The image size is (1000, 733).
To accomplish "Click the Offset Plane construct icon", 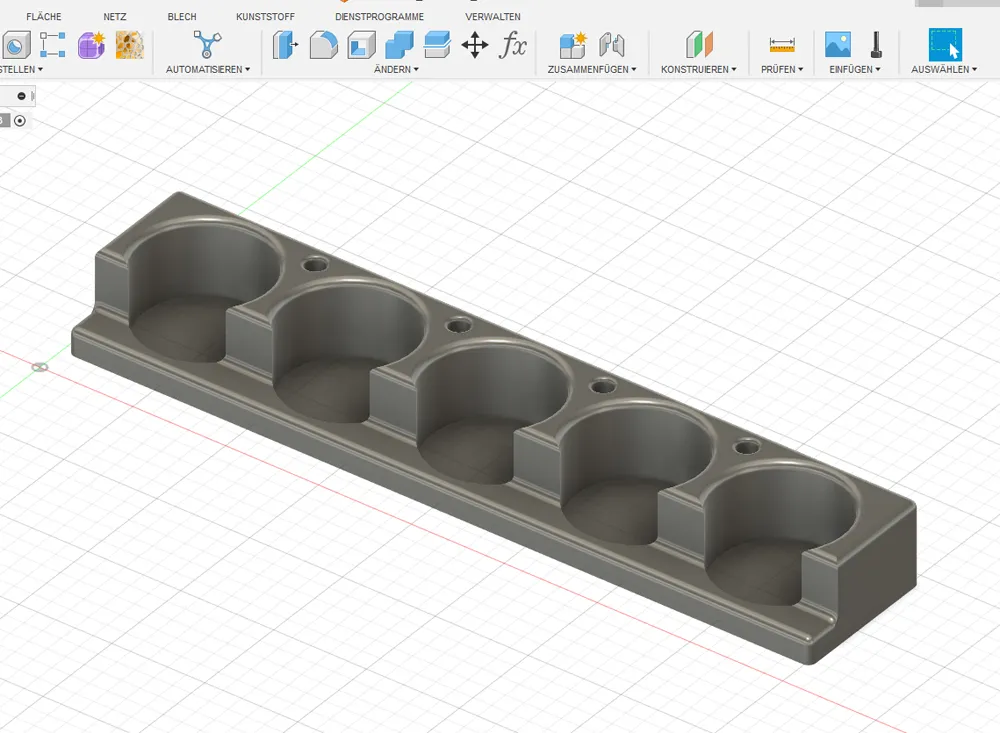I will pyautogui.click(x=699, y=44).
